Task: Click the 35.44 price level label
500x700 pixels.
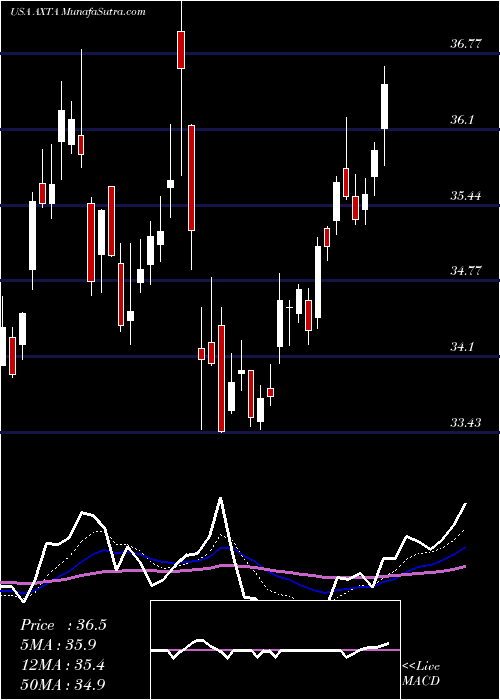Action: [466, 195]
